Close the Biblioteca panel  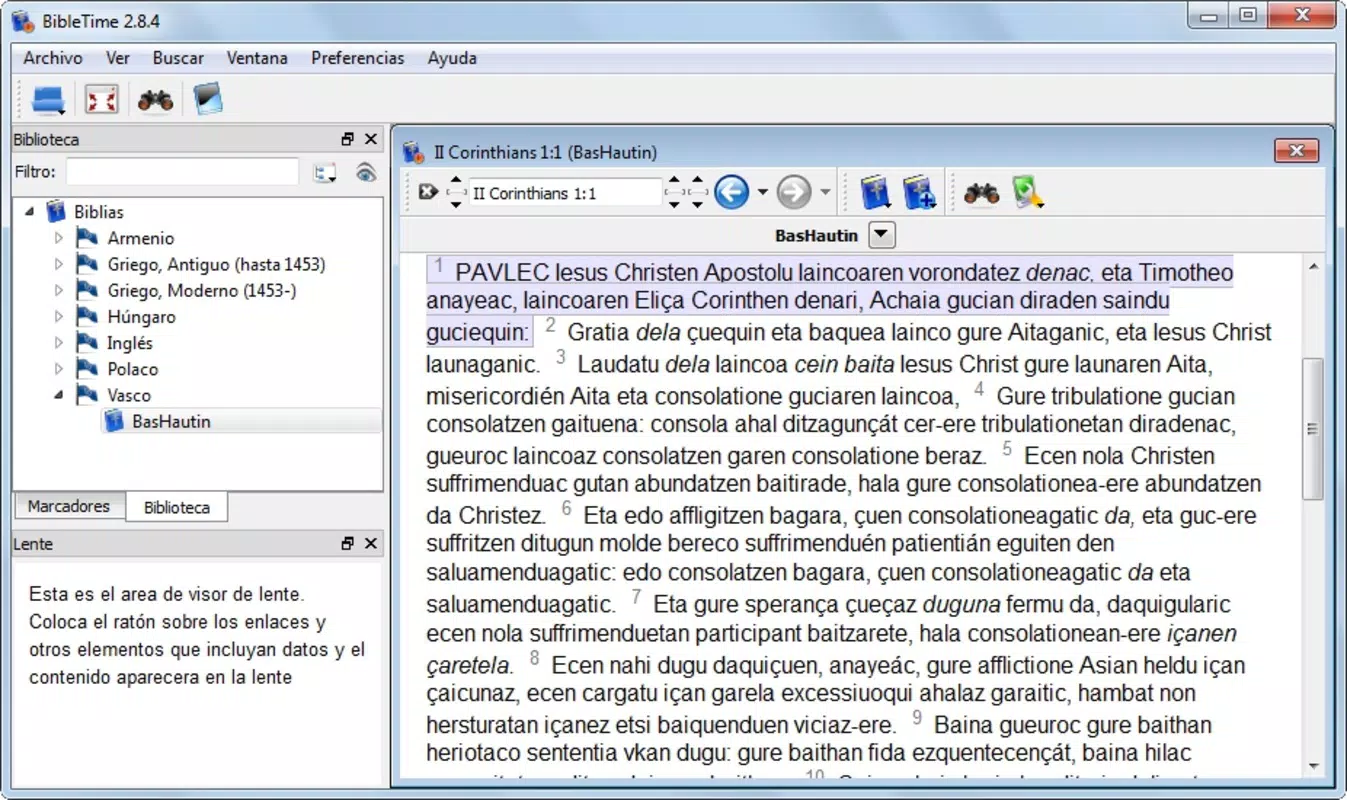pos(370,139)
